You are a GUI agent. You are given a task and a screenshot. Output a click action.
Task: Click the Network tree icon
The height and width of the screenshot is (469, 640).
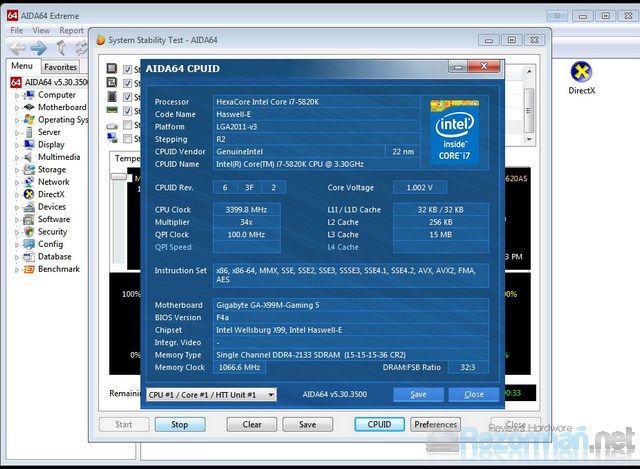pos(29,182)
